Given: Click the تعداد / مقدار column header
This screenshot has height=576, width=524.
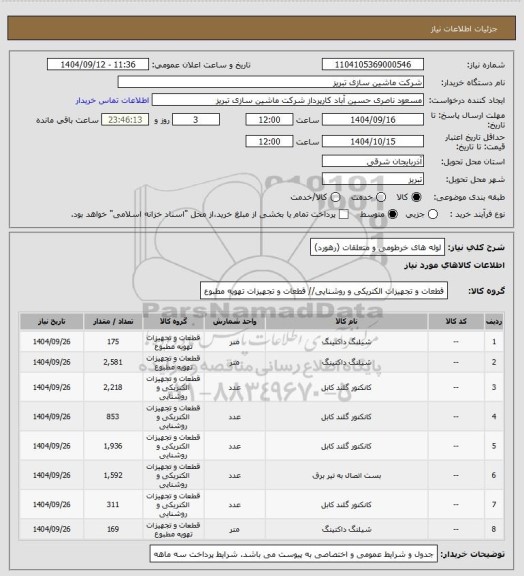Looking at the screenshot, I should (x=113, y=321).
